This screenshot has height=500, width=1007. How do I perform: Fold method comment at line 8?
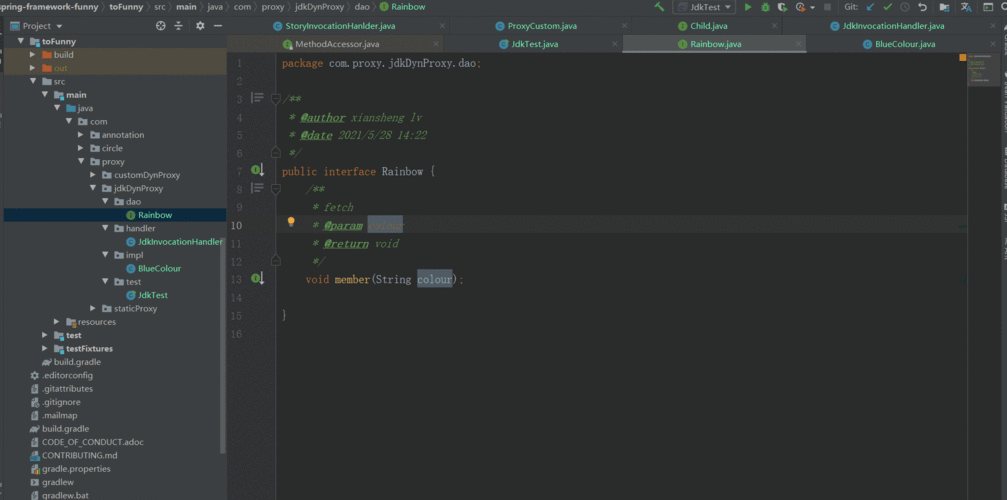coord(276,189)
